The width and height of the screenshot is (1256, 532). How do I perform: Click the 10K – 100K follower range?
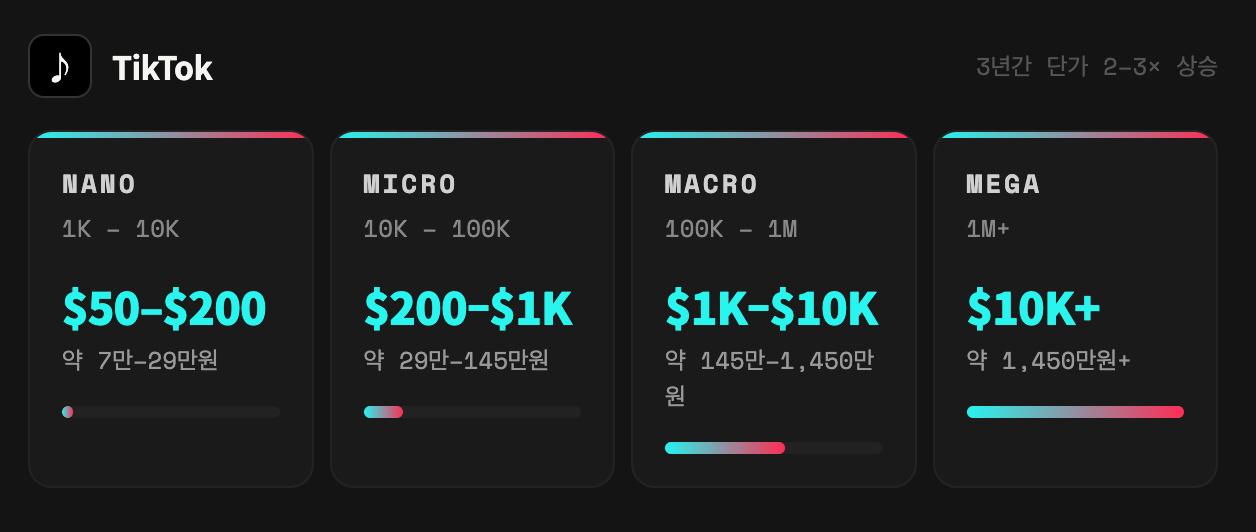[437, 230]
